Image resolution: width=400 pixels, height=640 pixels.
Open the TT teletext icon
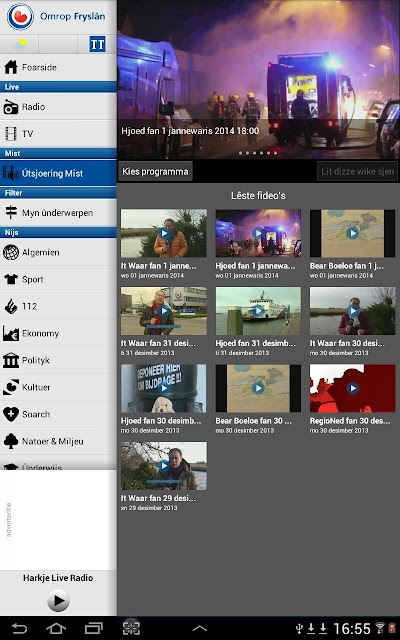tap(97, 44)
